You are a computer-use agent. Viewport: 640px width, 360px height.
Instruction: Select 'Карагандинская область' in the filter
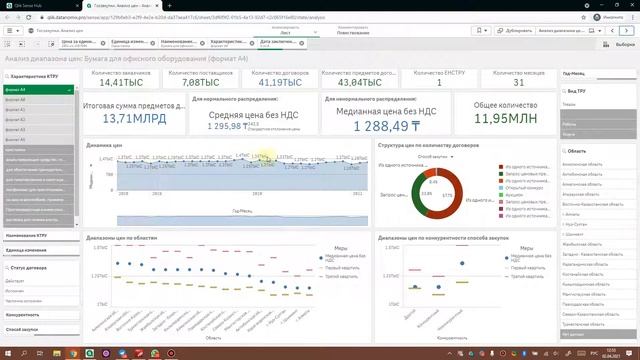click(598, 264)
